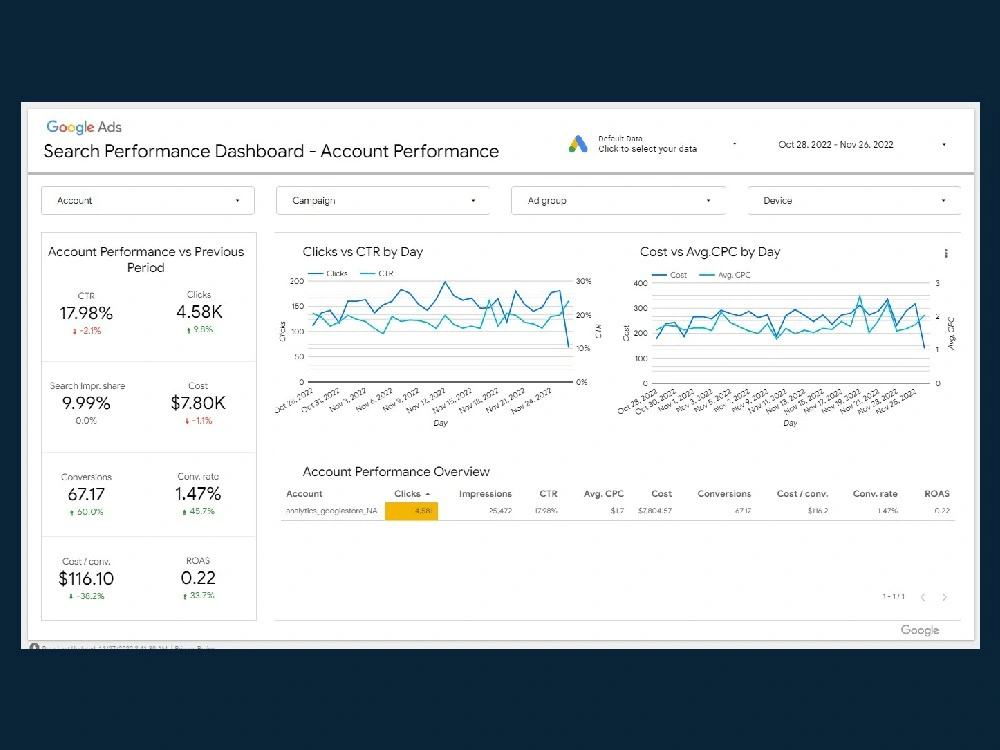
Task: Sort table by Conversions column header
Action: [724, 494]
